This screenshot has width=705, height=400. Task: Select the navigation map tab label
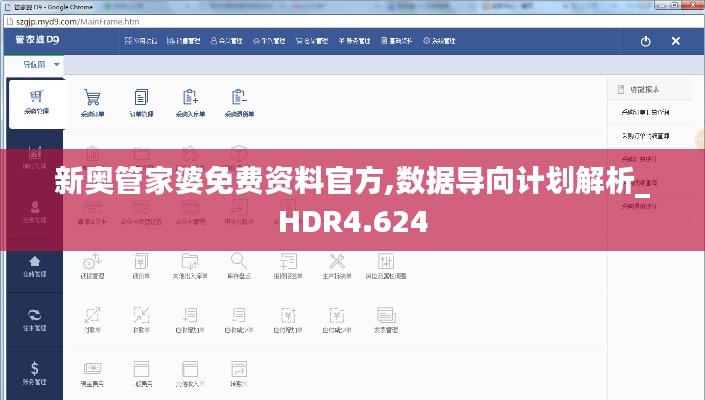34,65
